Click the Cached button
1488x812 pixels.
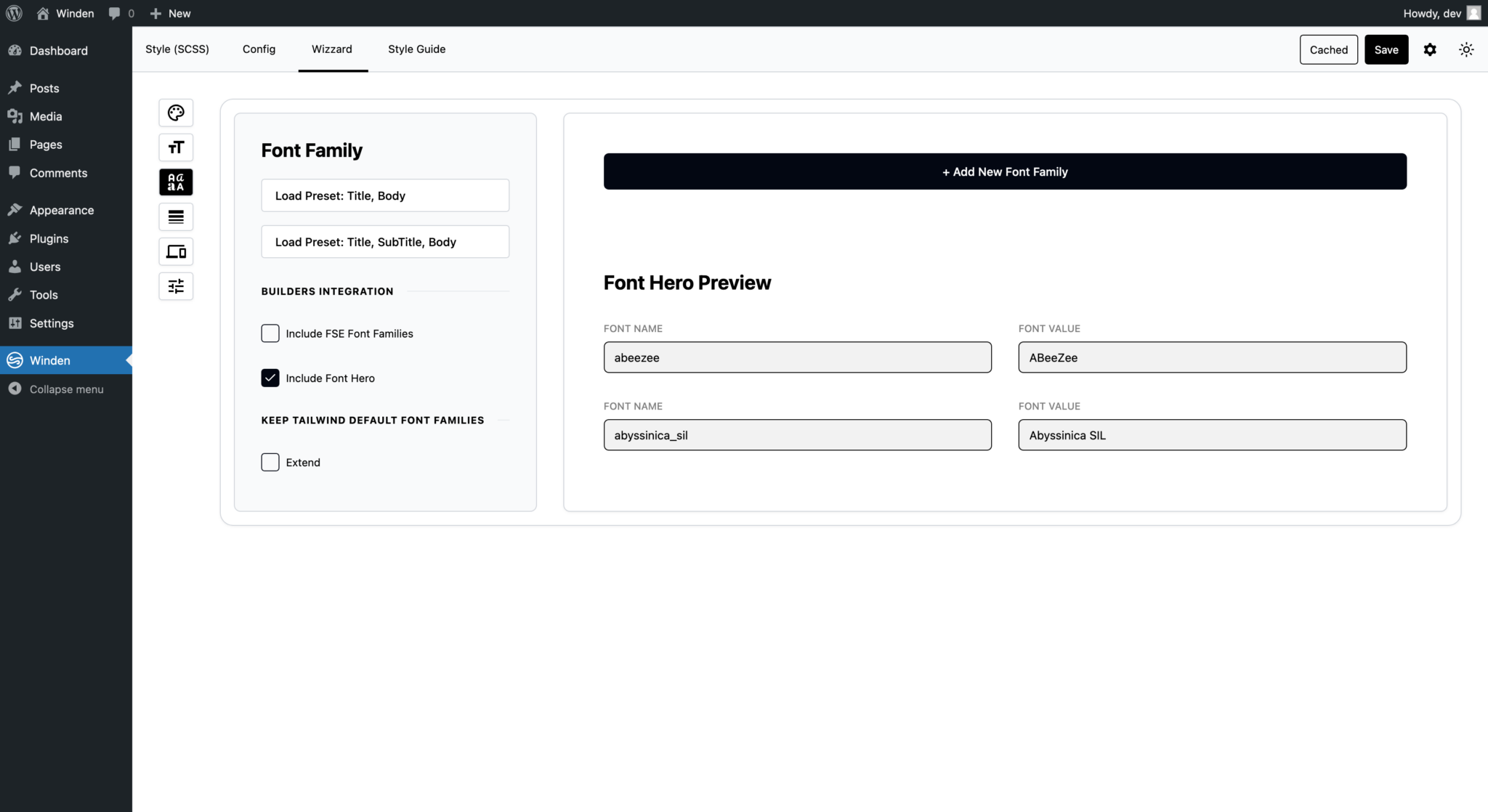pyautogui.click(x=1329, y=49)
